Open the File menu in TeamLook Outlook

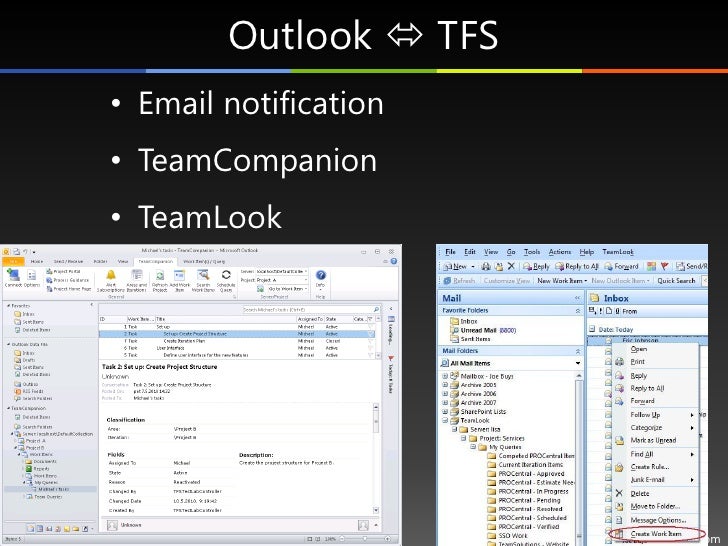pos(450,252)
